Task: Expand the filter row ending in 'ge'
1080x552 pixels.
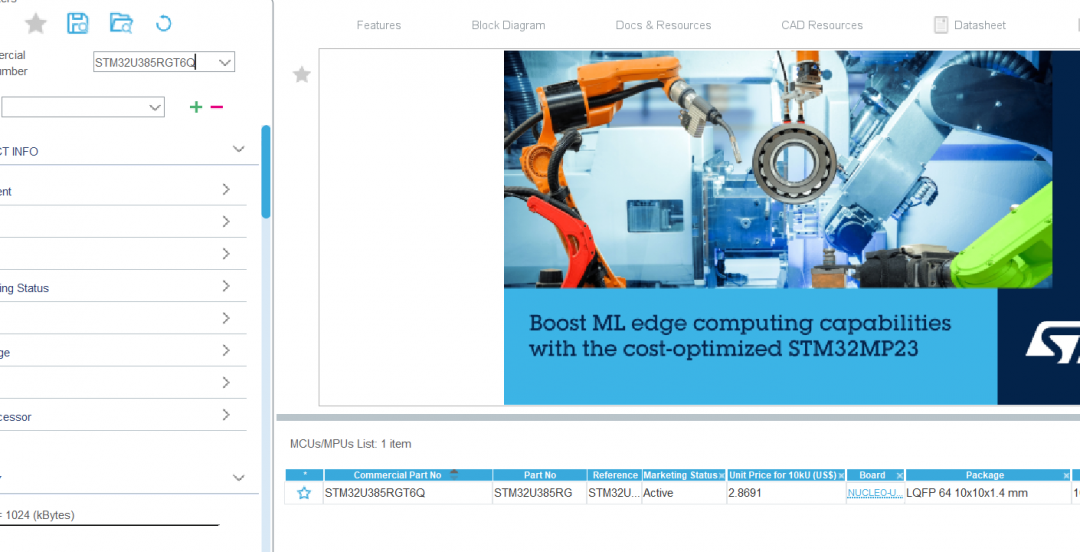Action: point(226,350)
